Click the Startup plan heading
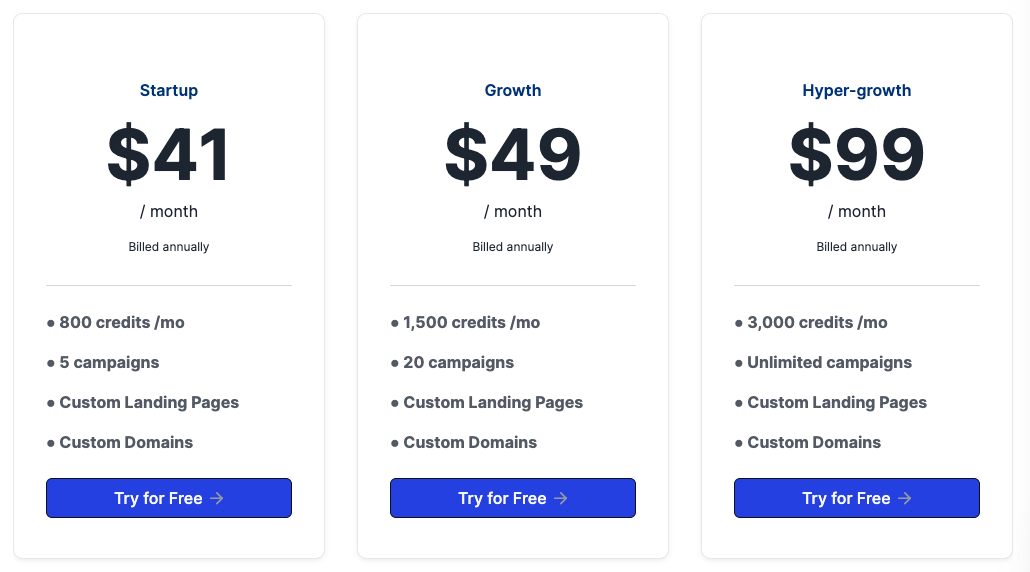 pyautogui.click(x=169, y=90)
